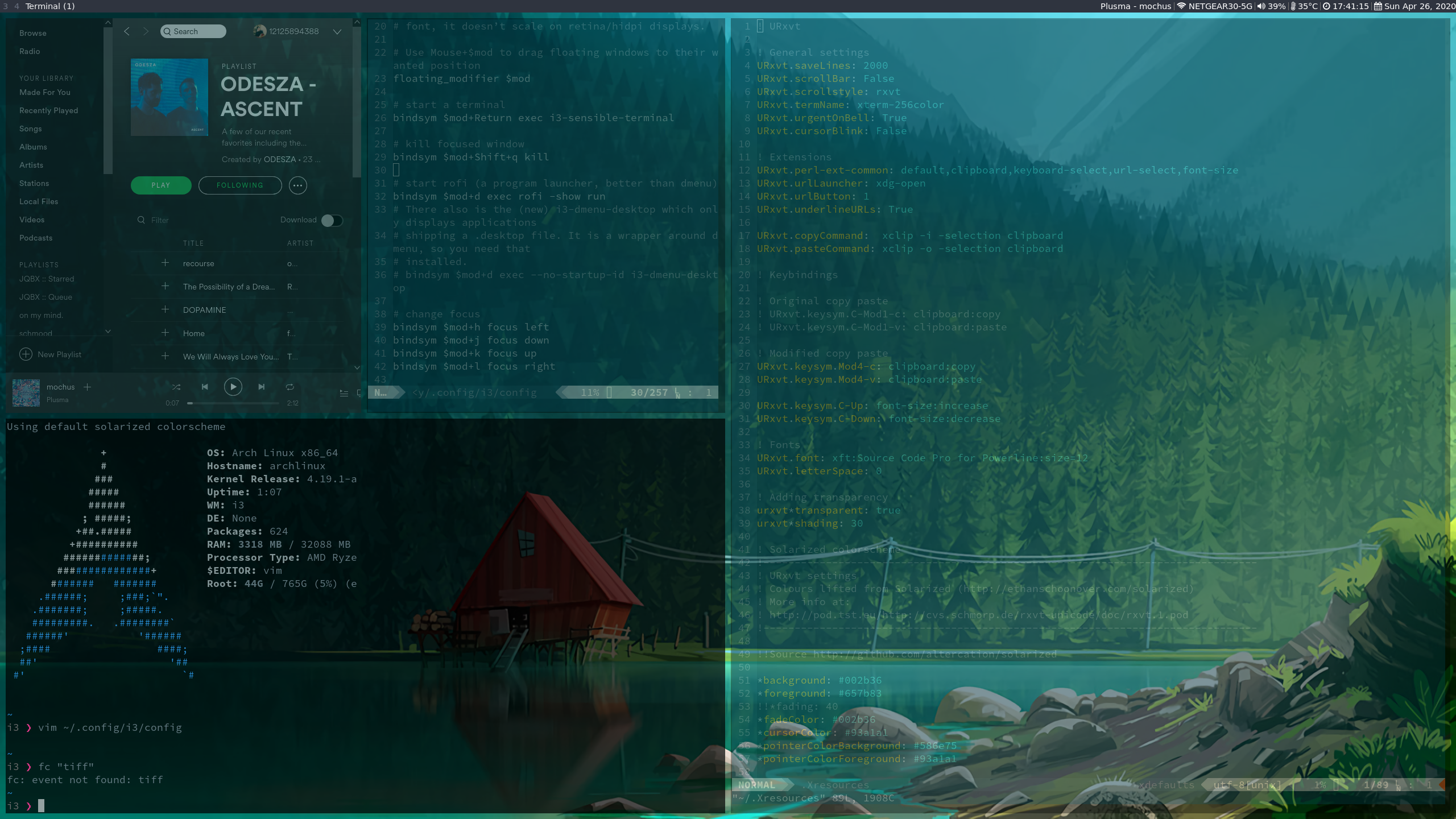Open Radio in Spotify sidebar
Image resolution: width=1456 pixels, height=819 pixels.
tap(30, 51)
